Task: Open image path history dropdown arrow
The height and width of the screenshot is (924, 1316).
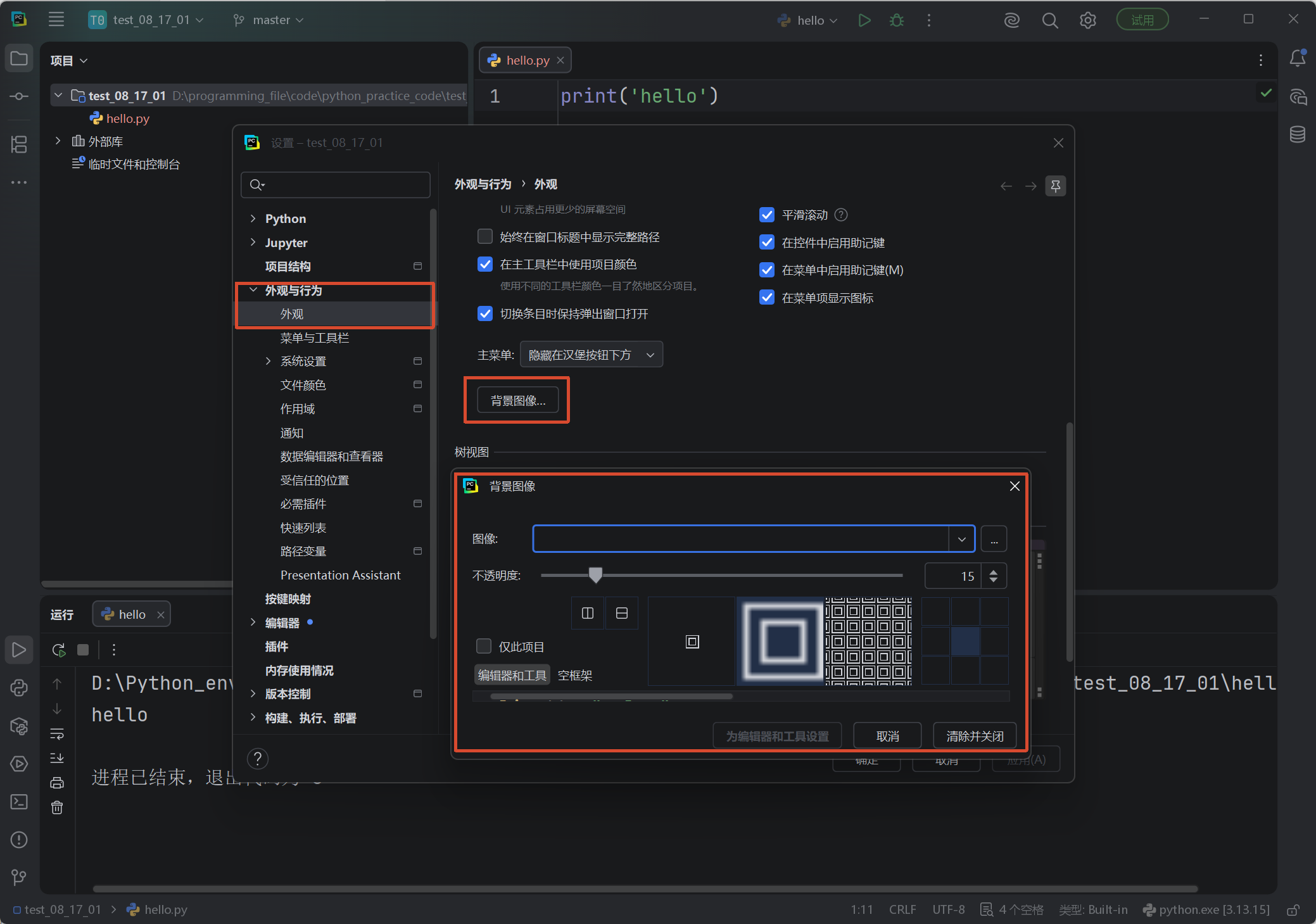Action: pos(962,539)
